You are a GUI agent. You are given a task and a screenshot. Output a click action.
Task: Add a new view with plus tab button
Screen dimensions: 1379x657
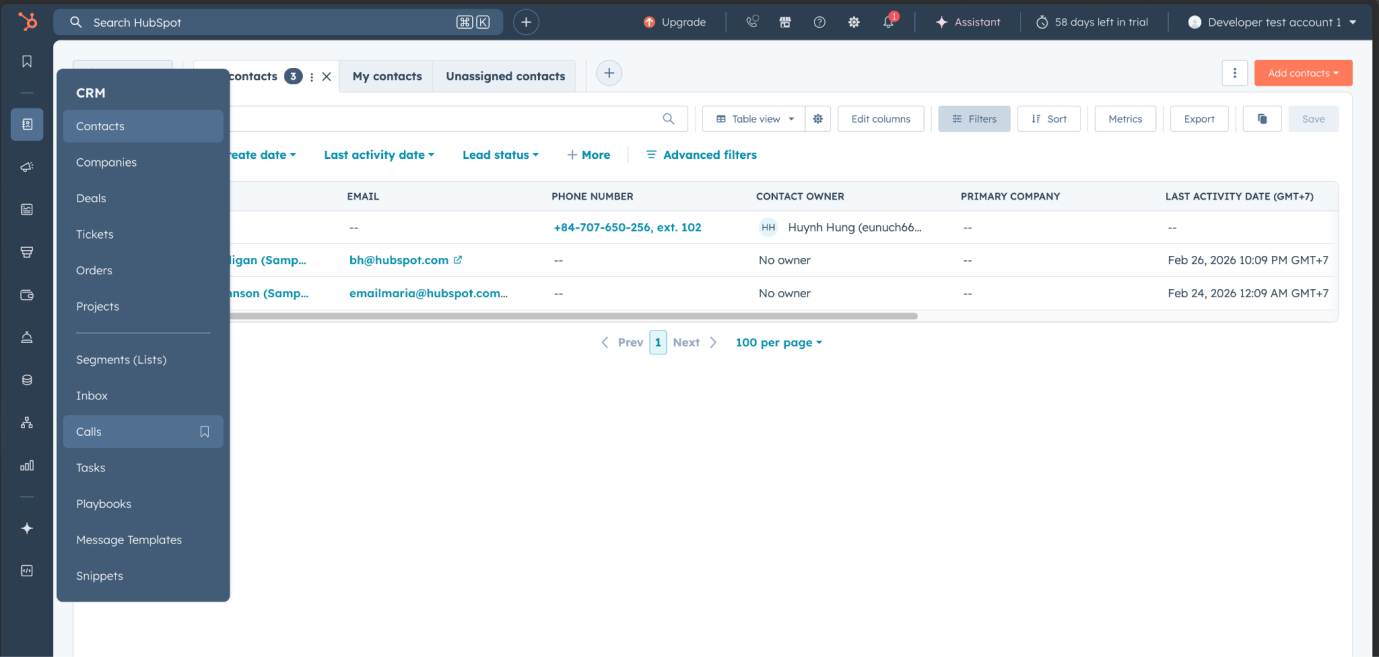tap(609, 73)
